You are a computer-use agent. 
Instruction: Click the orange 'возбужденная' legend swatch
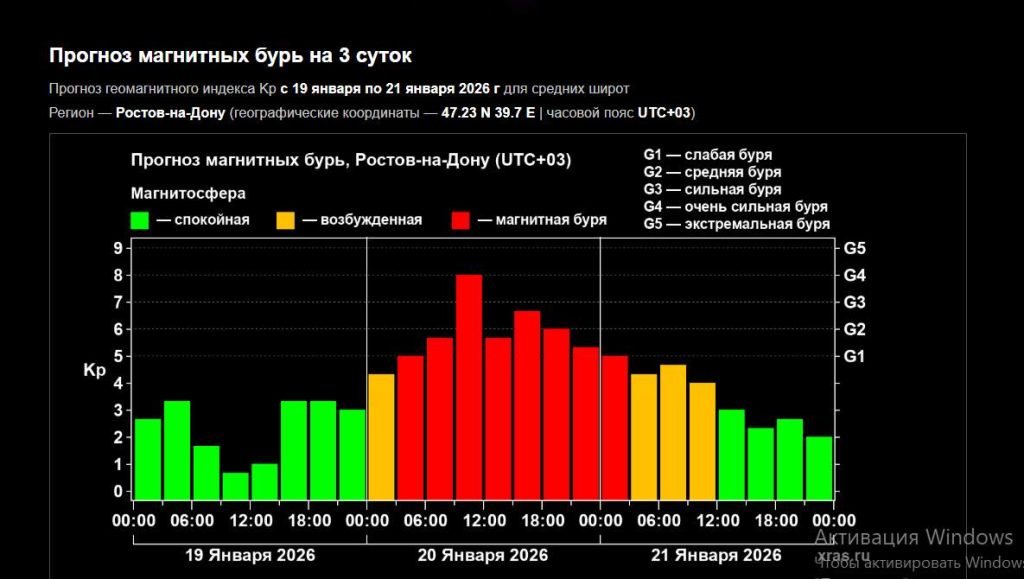(x=286, y=220)
